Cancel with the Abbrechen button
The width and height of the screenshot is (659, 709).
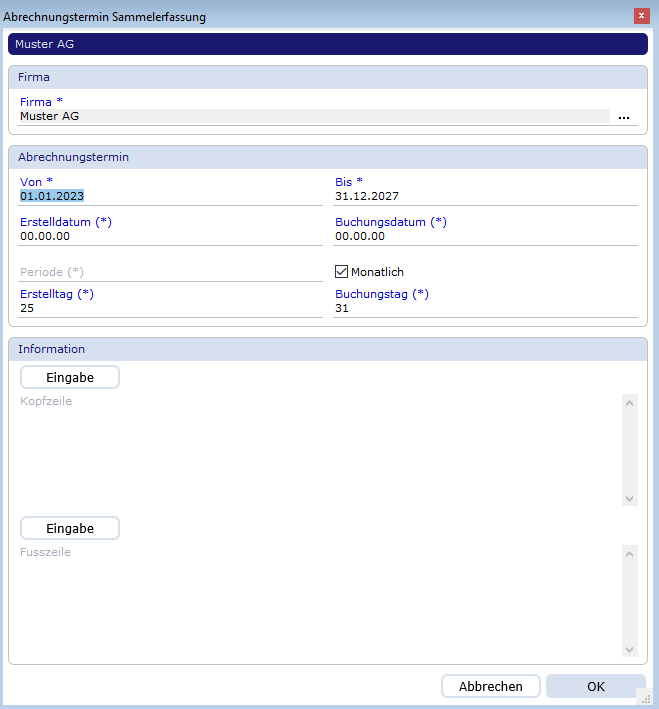(x=490, y=687)
